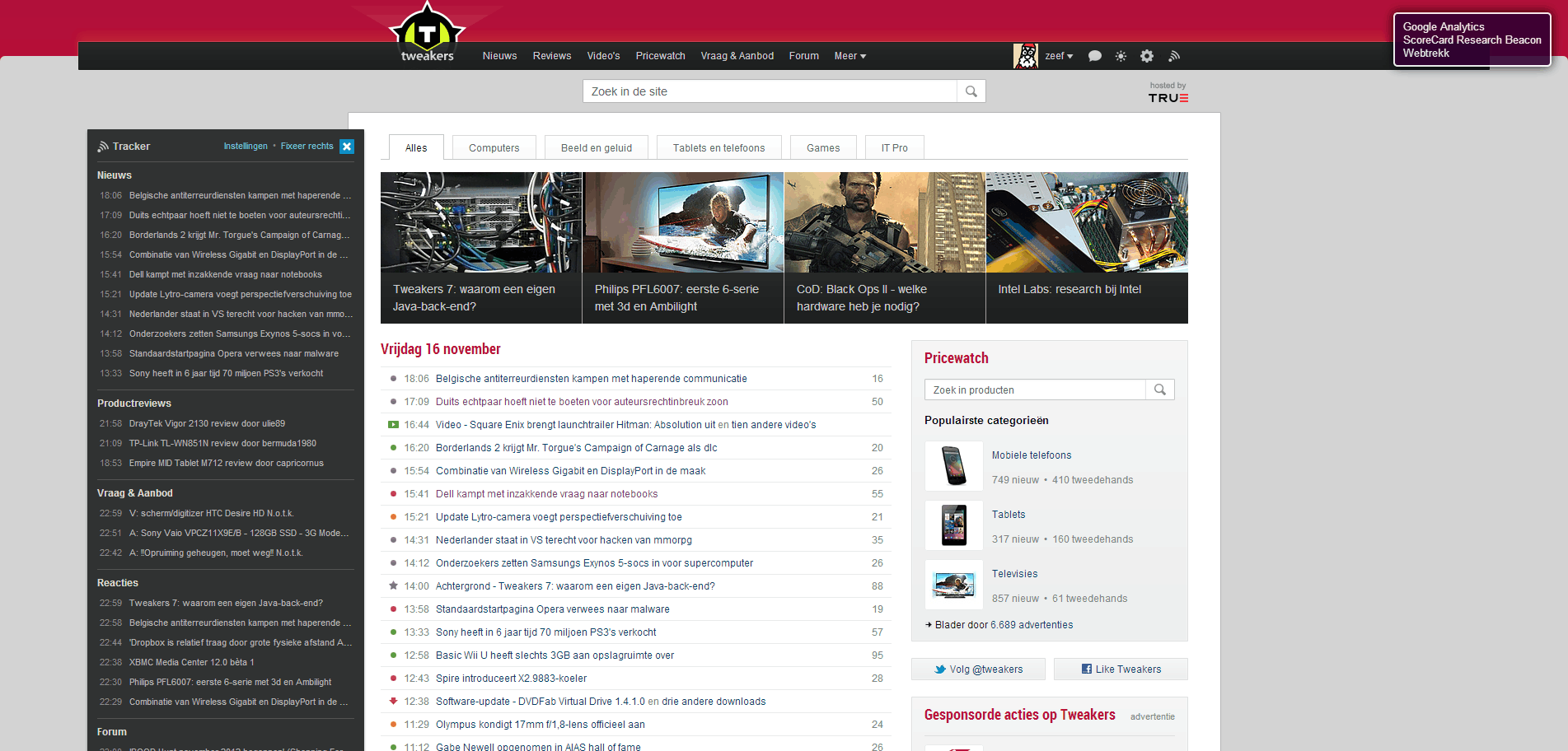Open Mobiele telefoons category link

point(1032,455)
